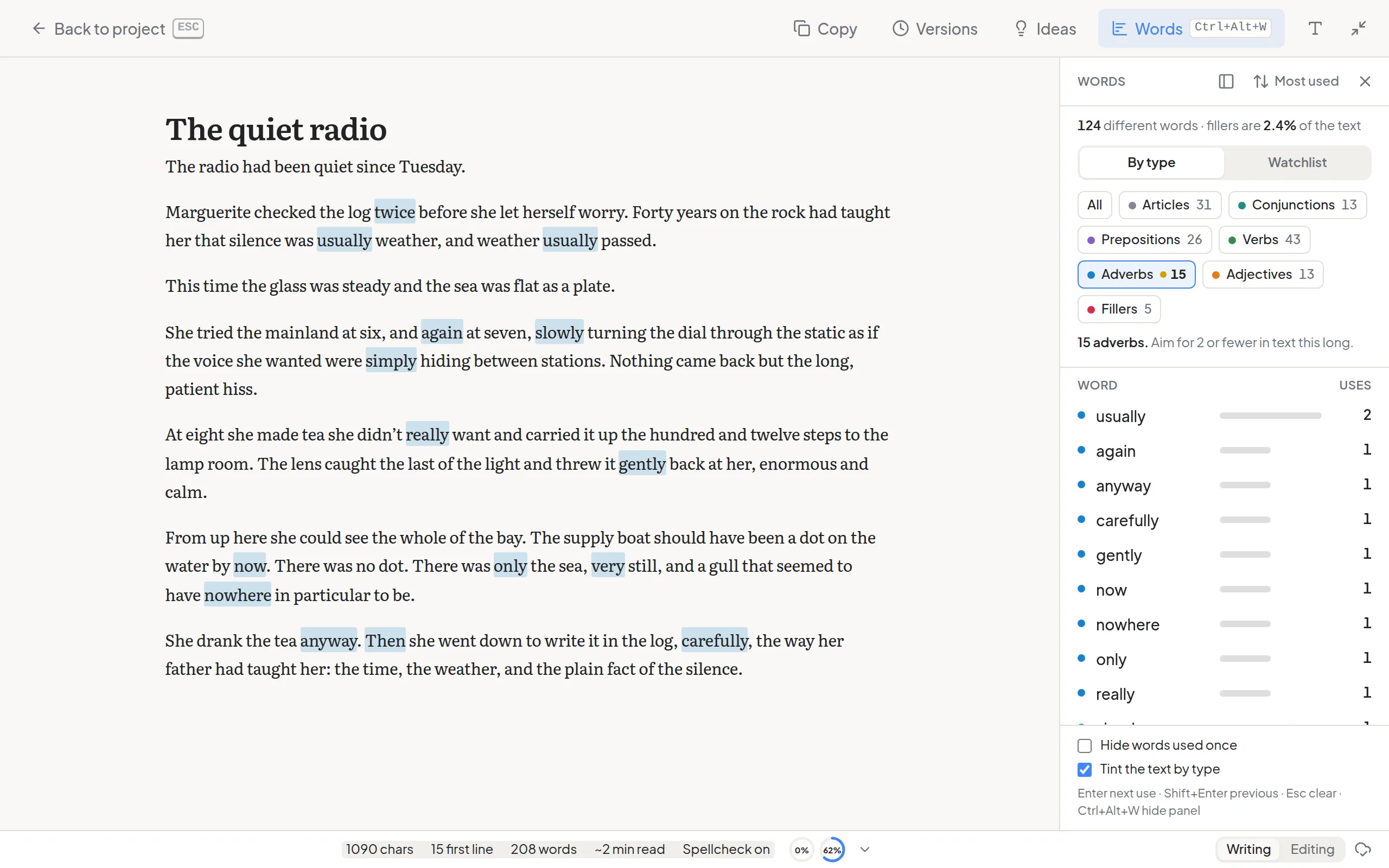Image resolution: width=1389 pixels, height=868 pixels.
Task: Click the title The quiet radio
Action: [276, 129]
